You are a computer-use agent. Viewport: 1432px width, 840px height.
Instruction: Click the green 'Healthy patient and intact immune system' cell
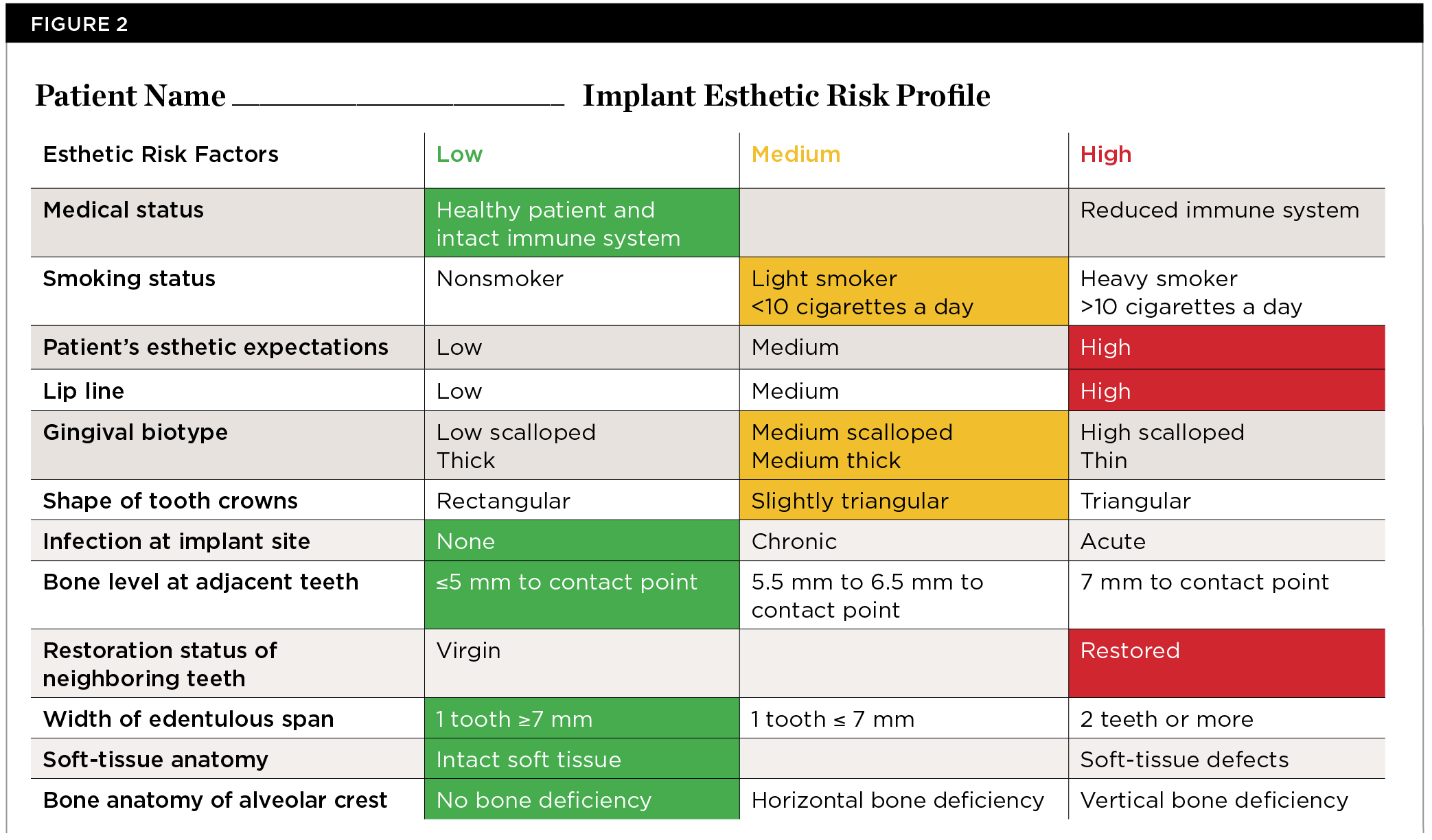[581, 223]
